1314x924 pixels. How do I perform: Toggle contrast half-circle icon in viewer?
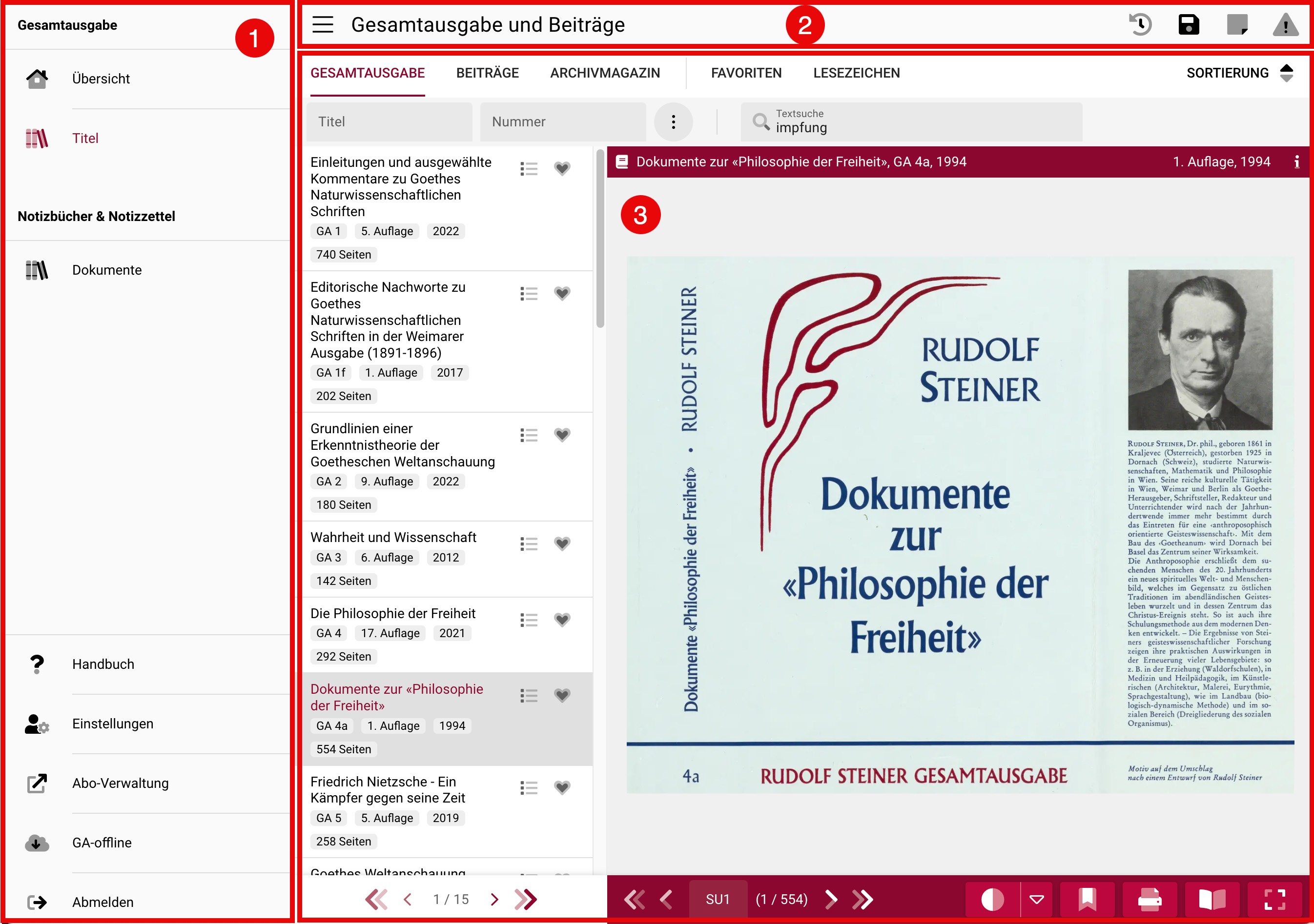click(x=992, y=899)
